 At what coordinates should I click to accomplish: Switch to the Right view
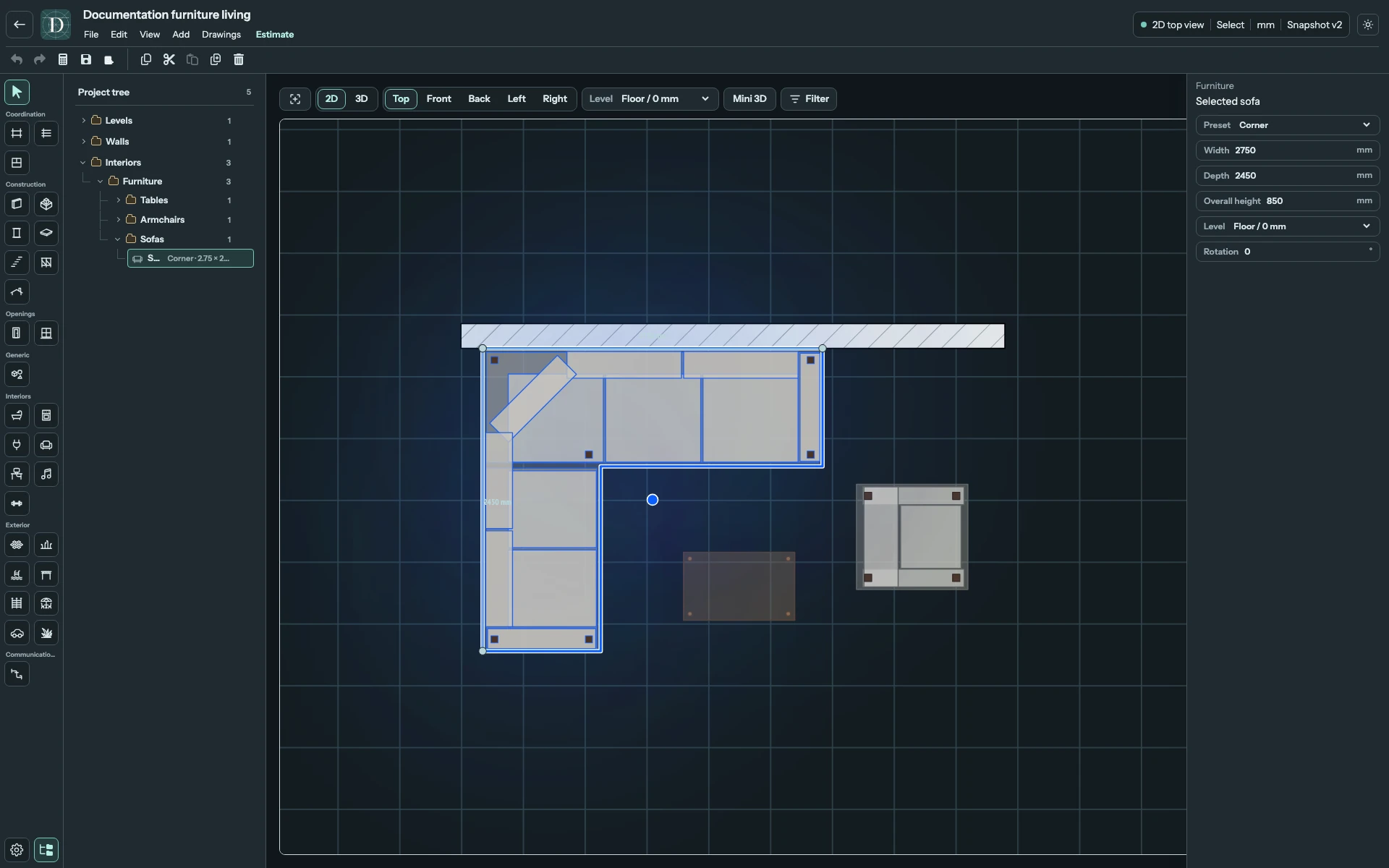tap(555, 99)
